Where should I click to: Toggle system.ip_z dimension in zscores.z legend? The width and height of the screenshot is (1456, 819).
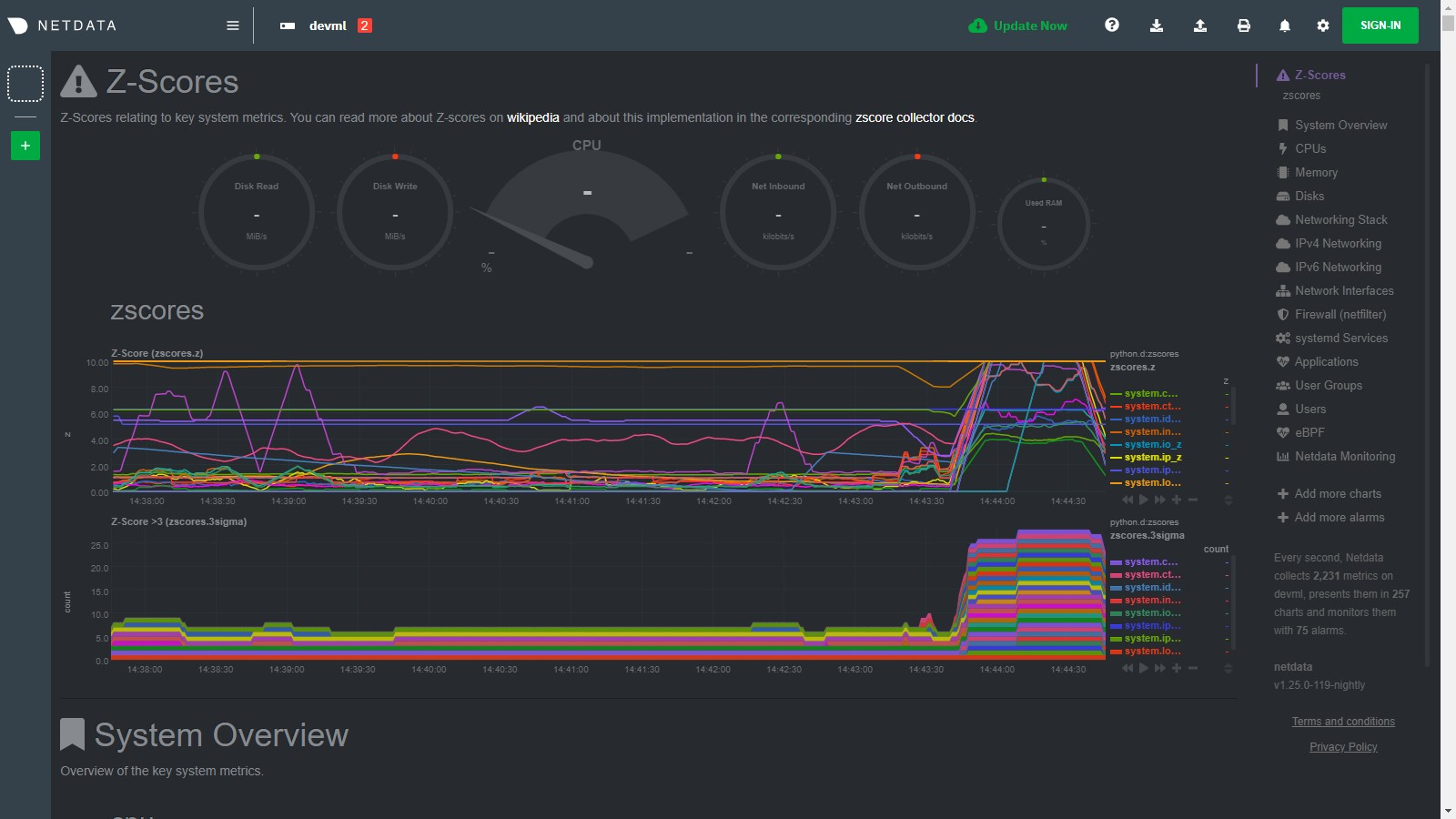point(1153,458)
